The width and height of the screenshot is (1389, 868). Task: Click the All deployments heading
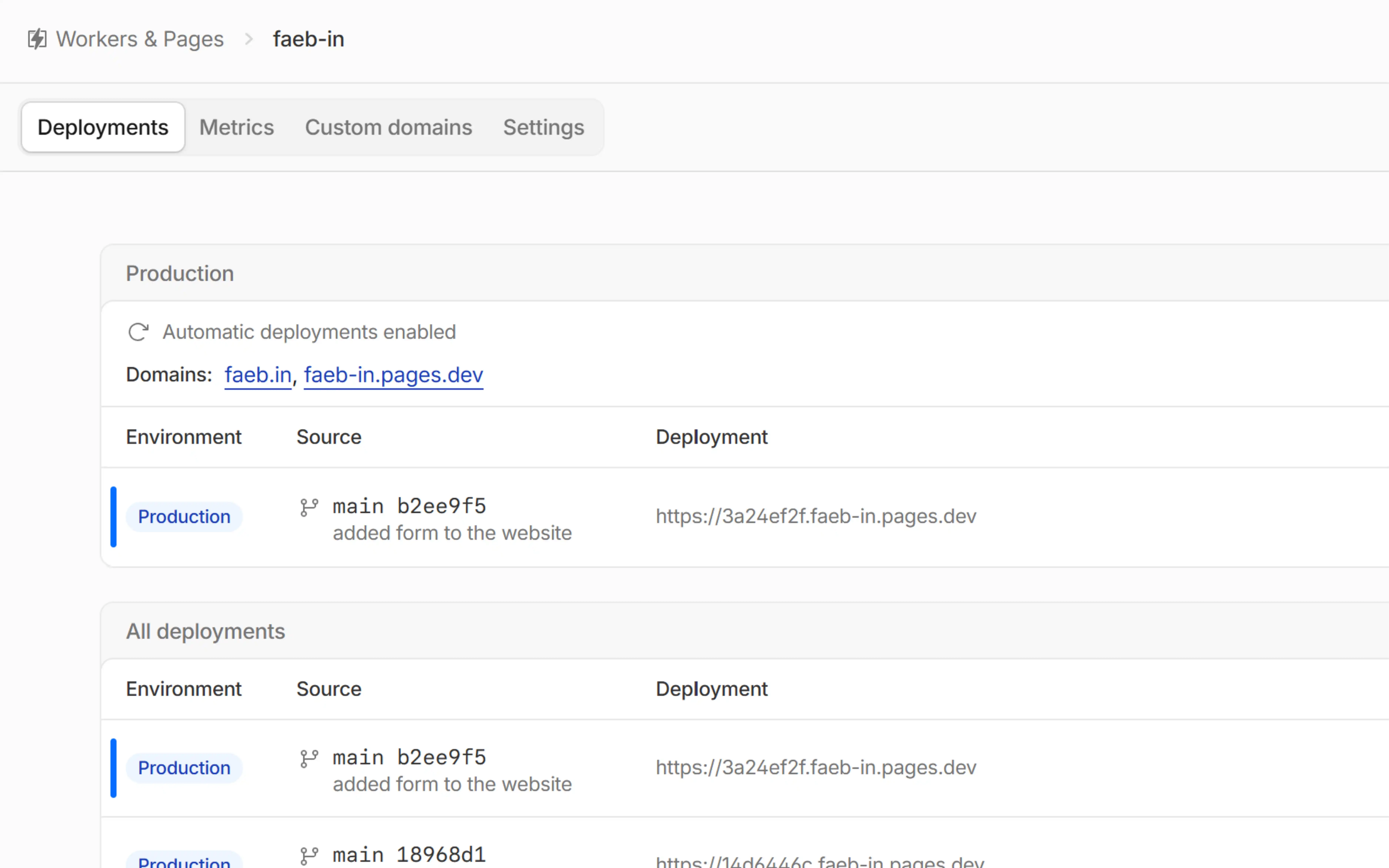[x=206, y=632]
